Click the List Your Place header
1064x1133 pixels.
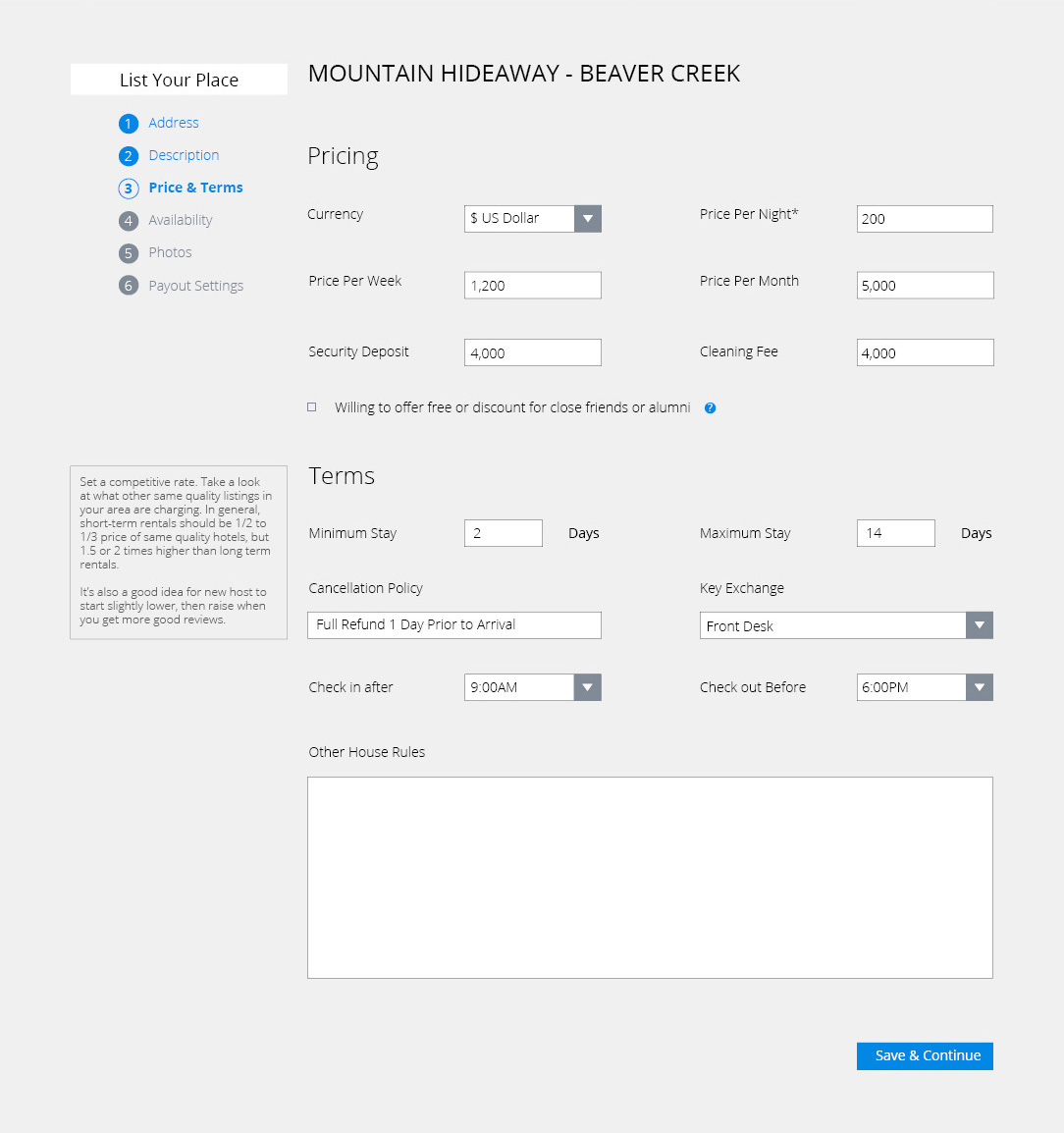click(180, 80)
